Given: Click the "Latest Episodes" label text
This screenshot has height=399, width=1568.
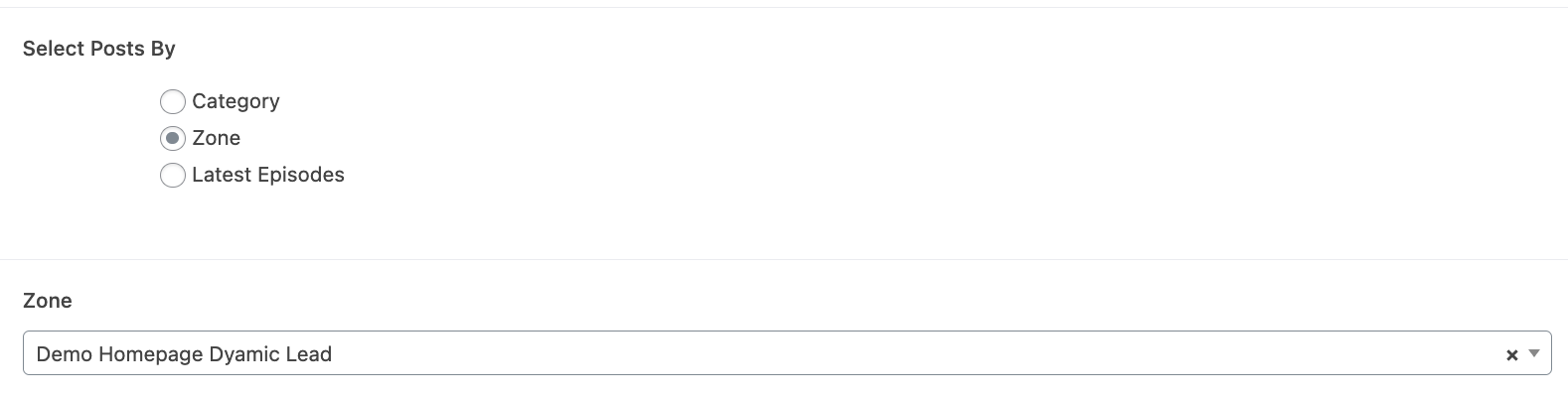Looking at the screenshot, I should [267, 175].
